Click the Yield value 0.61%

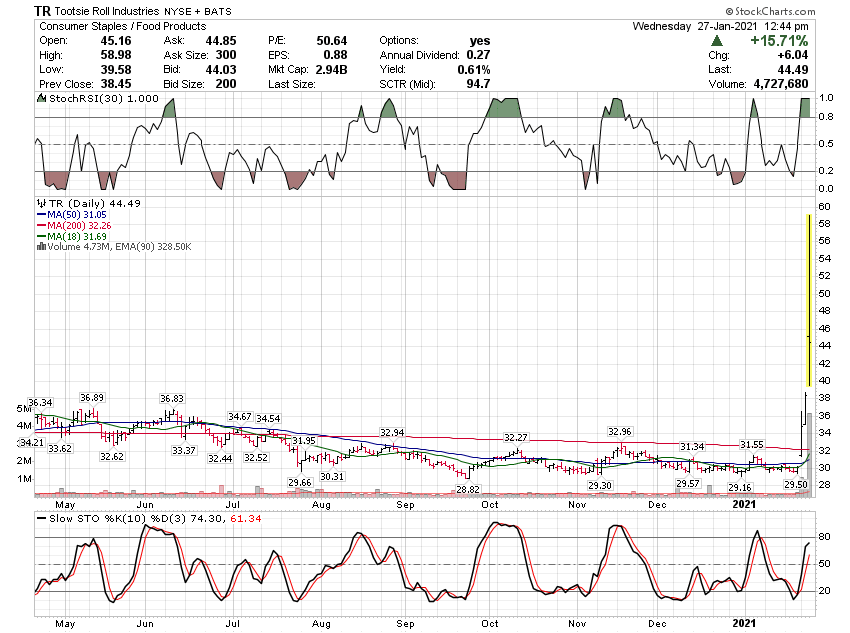pyautogui.click(x=474, y=69)
